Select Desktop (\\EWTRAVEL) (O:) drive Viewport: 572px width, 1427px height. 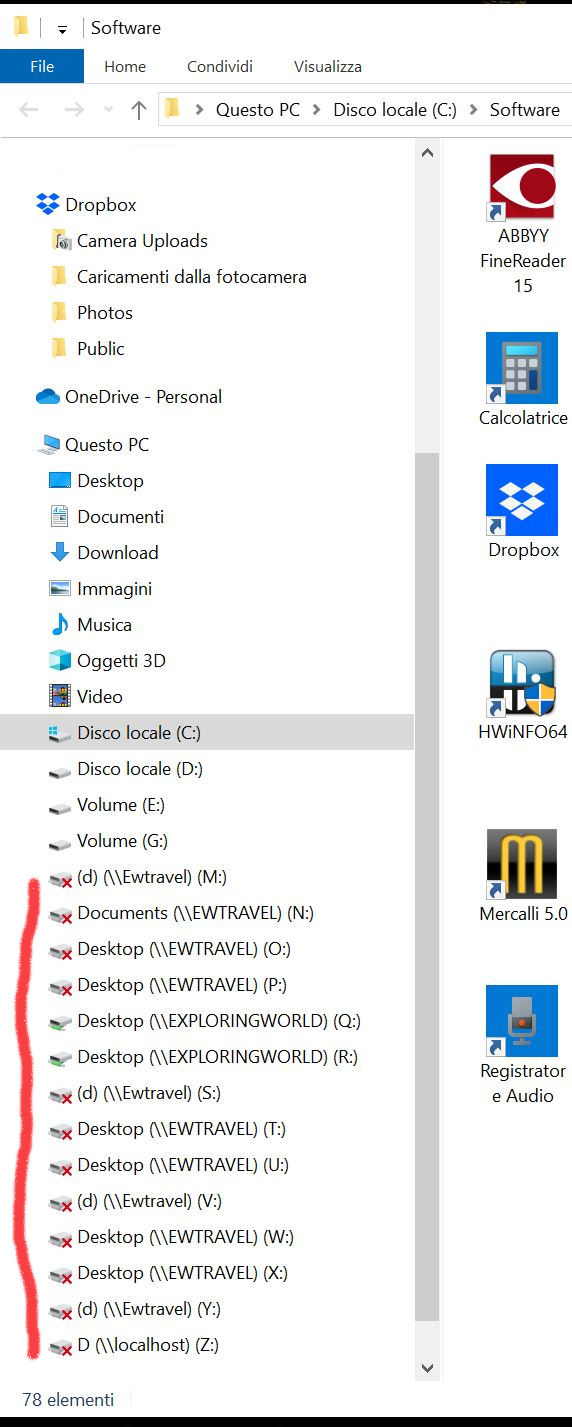(184, 949)
